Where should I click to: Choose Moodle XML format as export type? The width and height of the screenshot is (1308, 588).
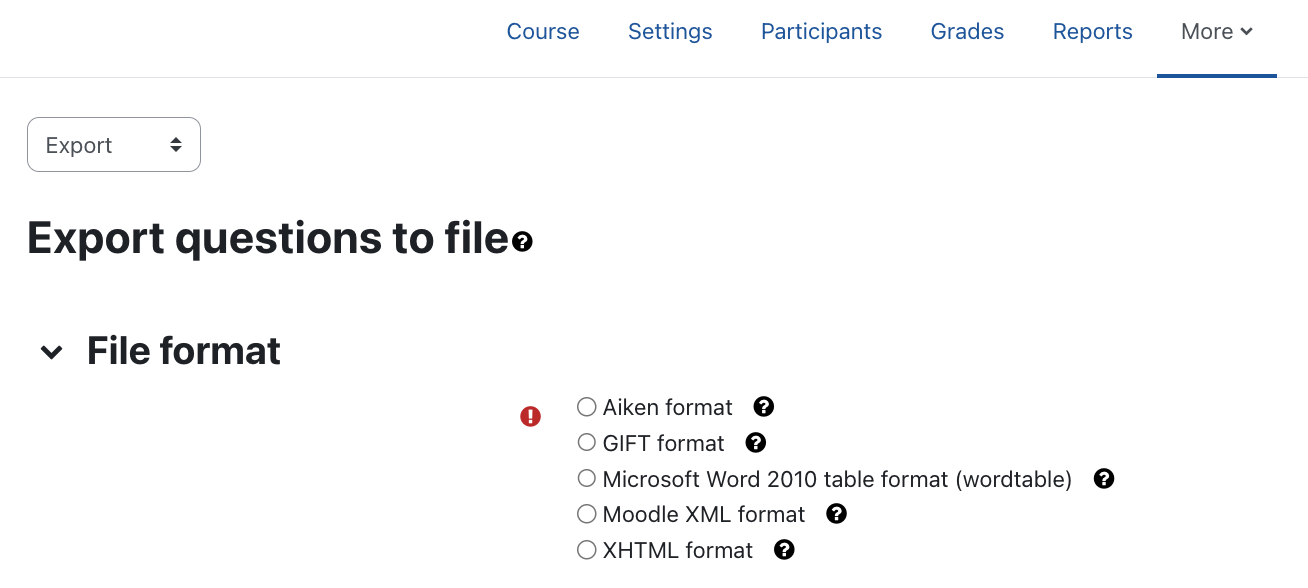586,514
